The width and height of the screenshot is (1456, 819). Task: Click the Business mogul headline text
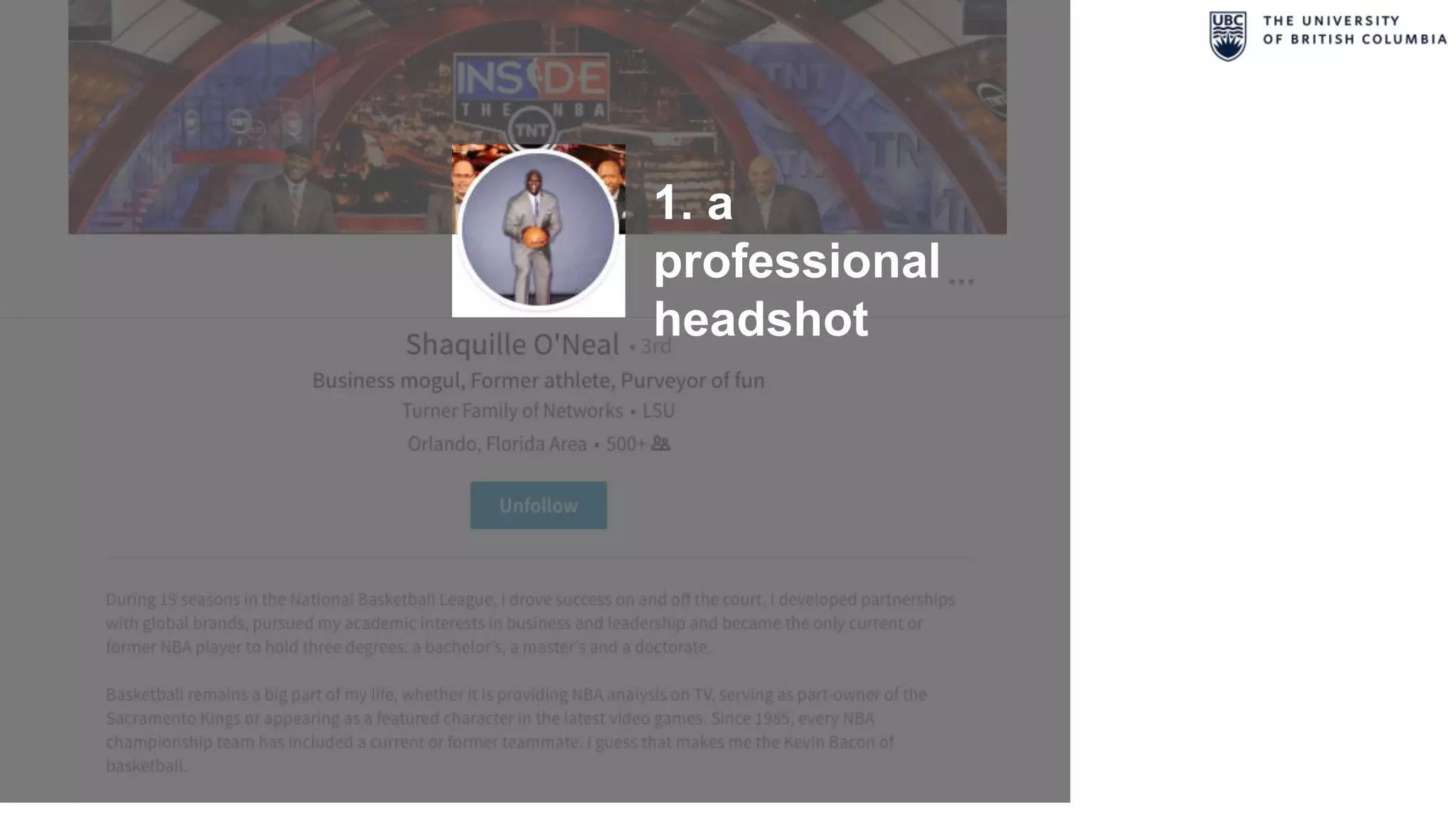coord(538,380)
